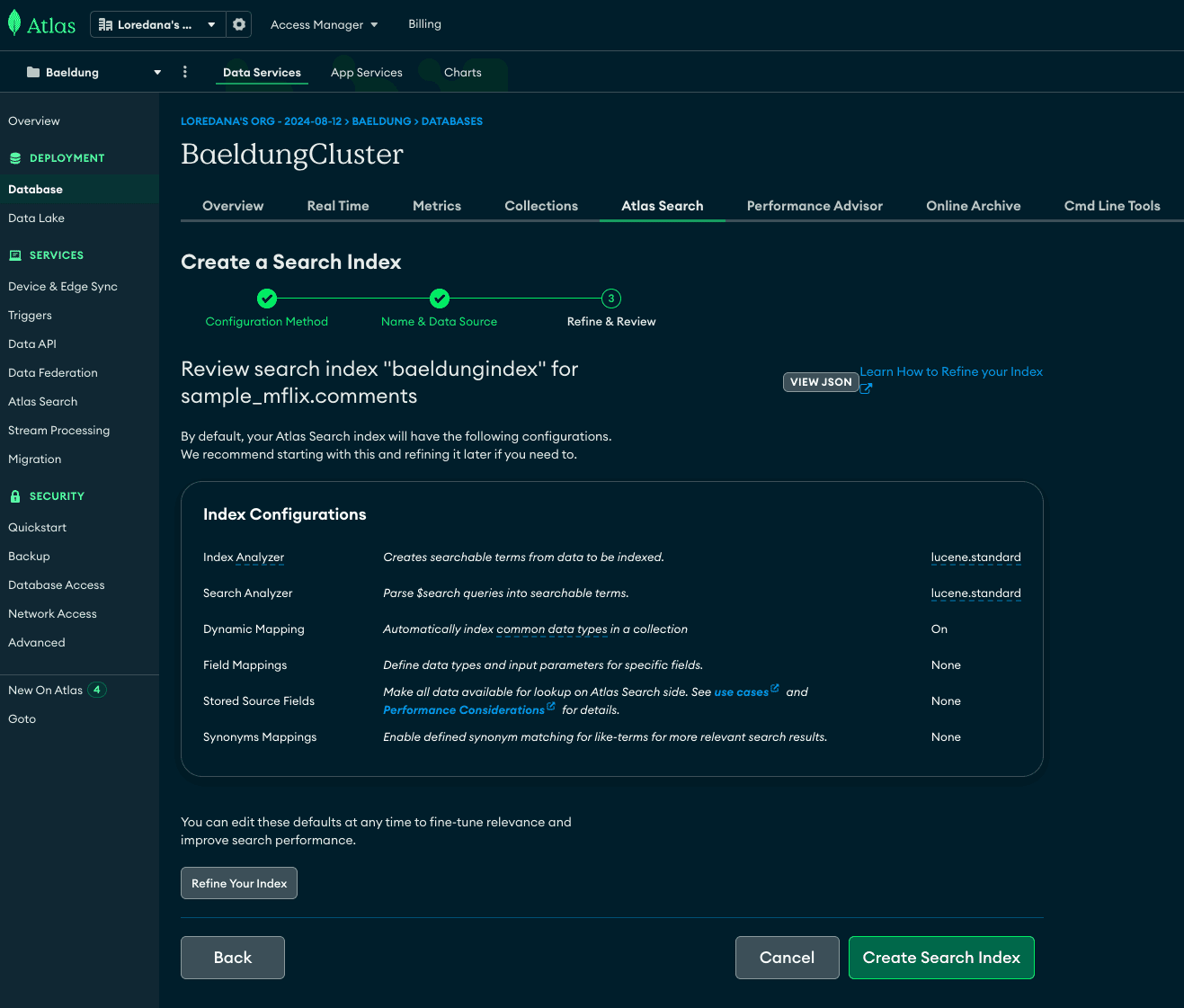This screenshot has height=1008, width=1184.
Task: Click the Security lock icon
Action: (x=15, y=496)
